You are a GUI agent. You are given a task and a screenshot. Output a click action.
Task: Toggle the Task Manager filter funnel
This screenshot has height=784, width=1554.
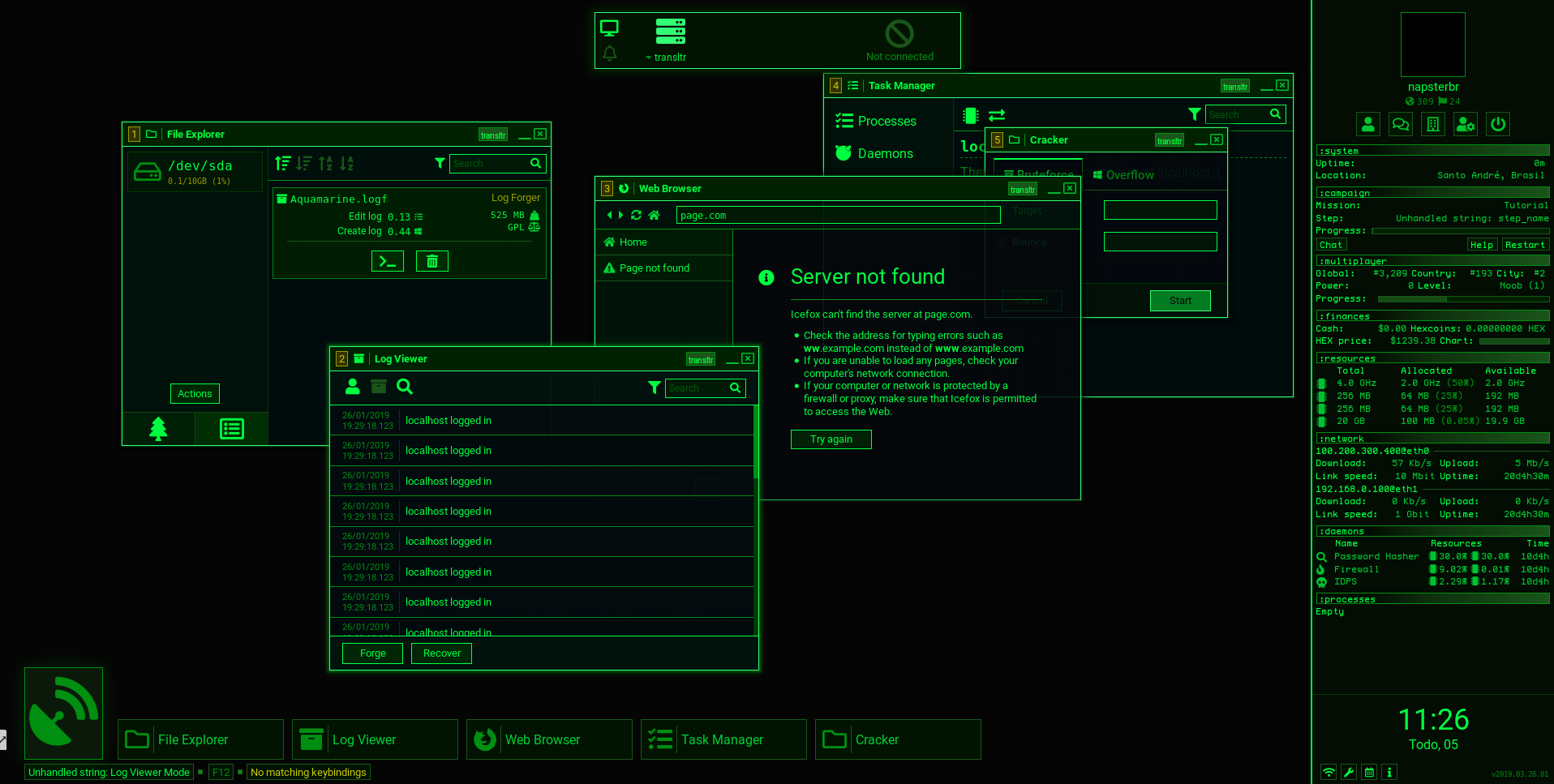(1194, 114)
